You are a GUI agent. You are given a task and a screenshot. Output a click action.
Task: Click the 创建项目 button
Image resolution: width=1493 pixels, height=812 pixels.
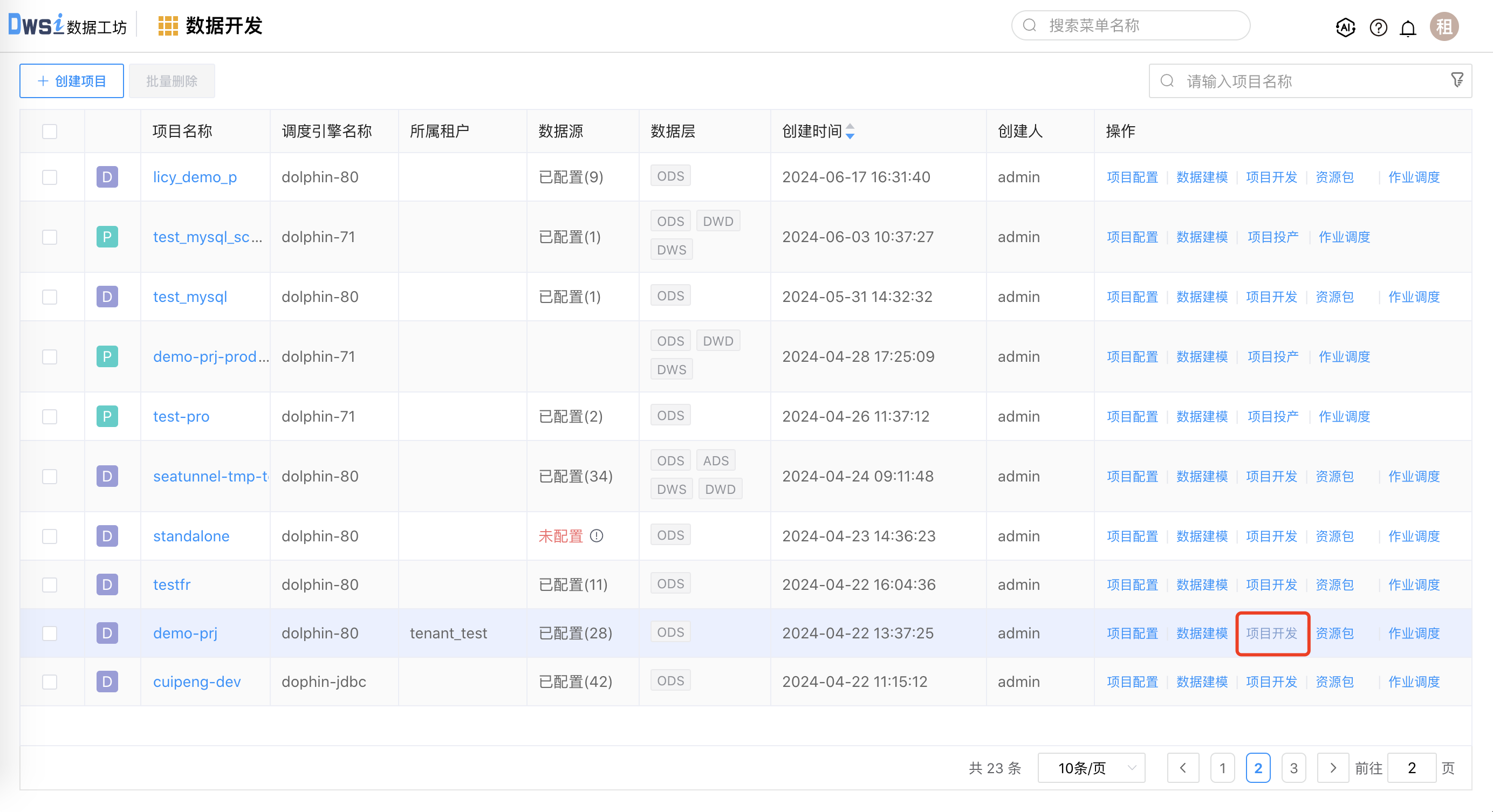71,80
